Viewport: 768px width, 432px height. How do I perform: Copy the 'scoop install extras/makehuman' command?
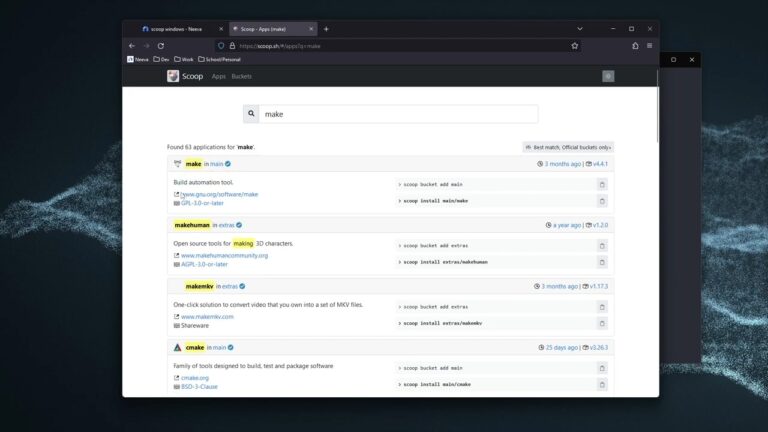[x=602, y=262]
